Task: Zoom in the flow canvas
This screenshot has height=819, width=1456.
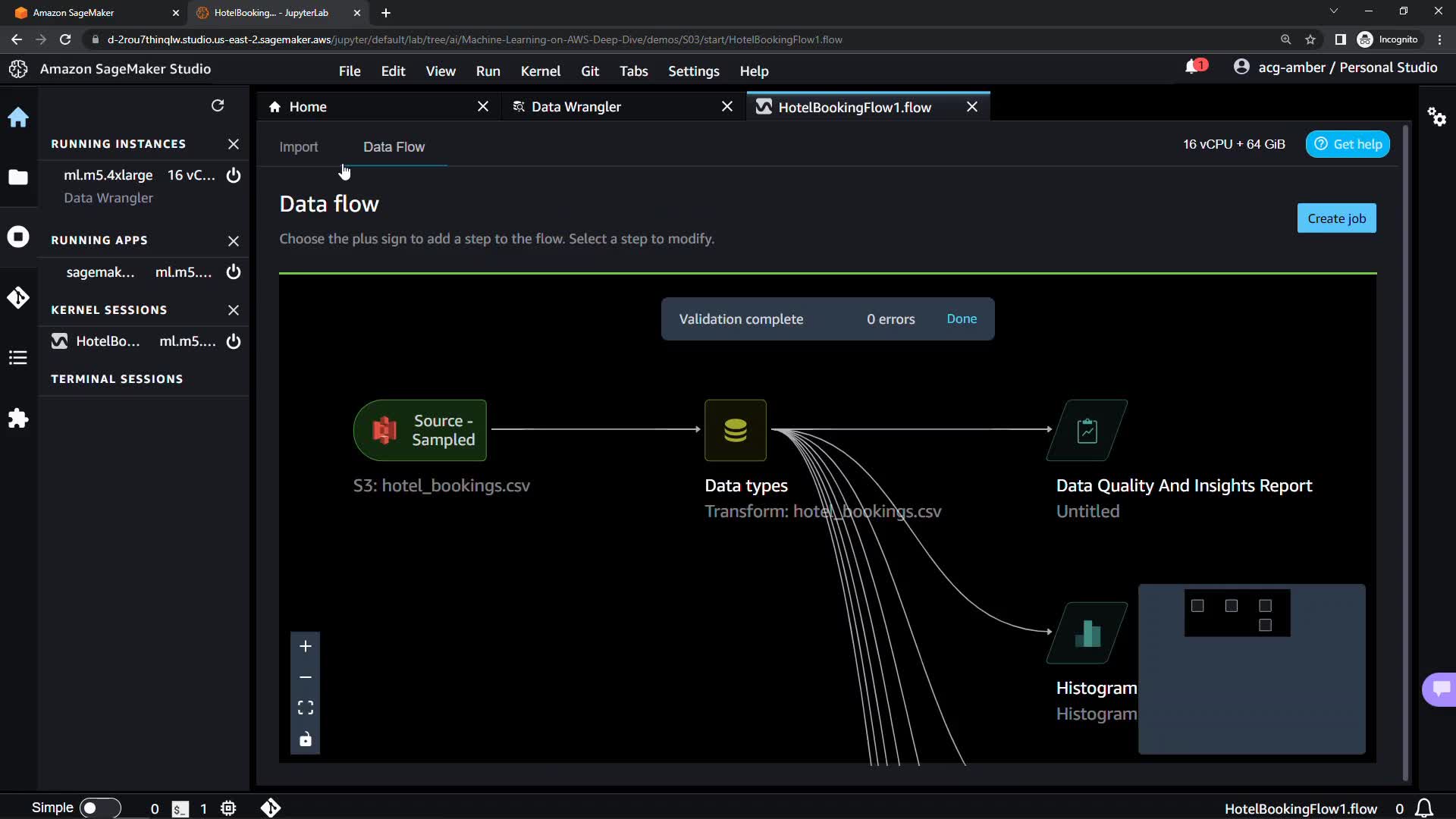Action: (306, 646)
